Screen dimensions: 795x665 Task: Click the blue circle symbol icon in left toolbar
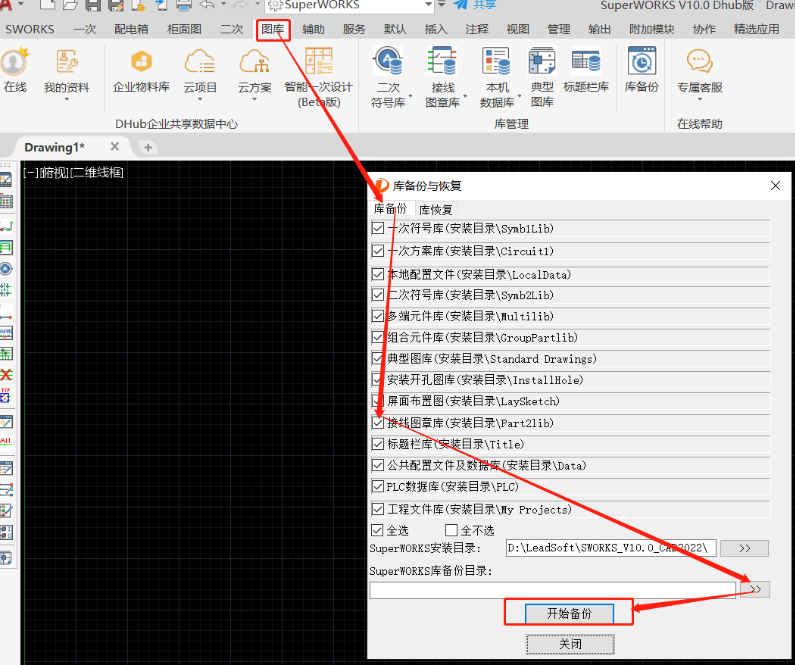[x=6, y=269]
